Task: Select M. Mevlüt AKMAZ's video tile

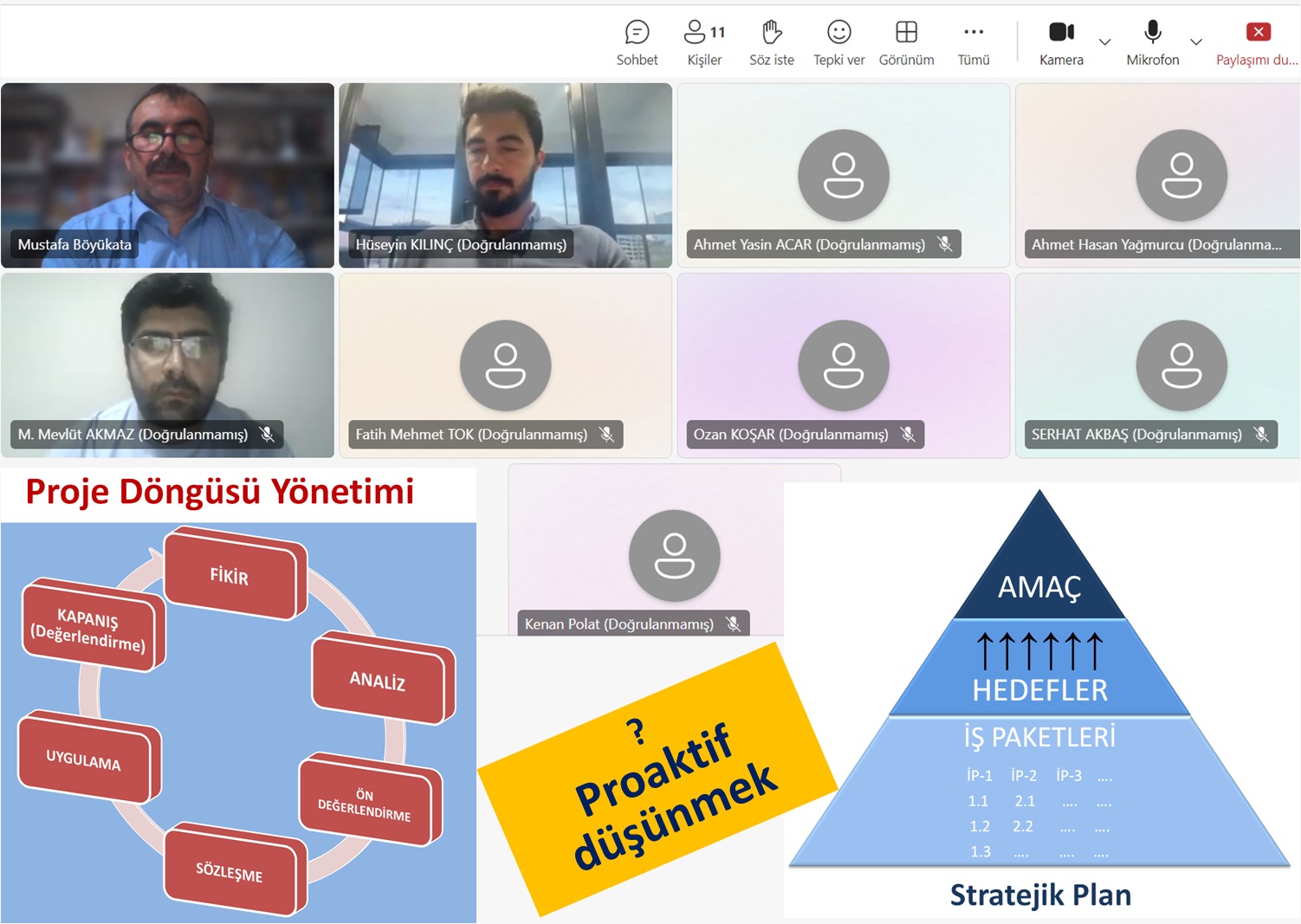Action: (x=167, y=364)
